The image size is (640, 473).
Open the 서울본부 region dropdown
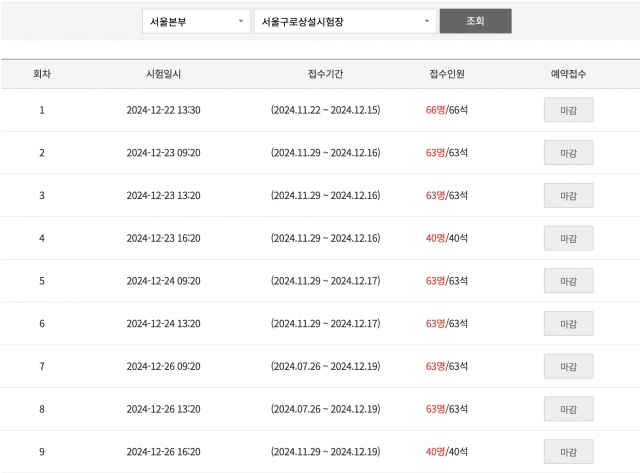196,21
